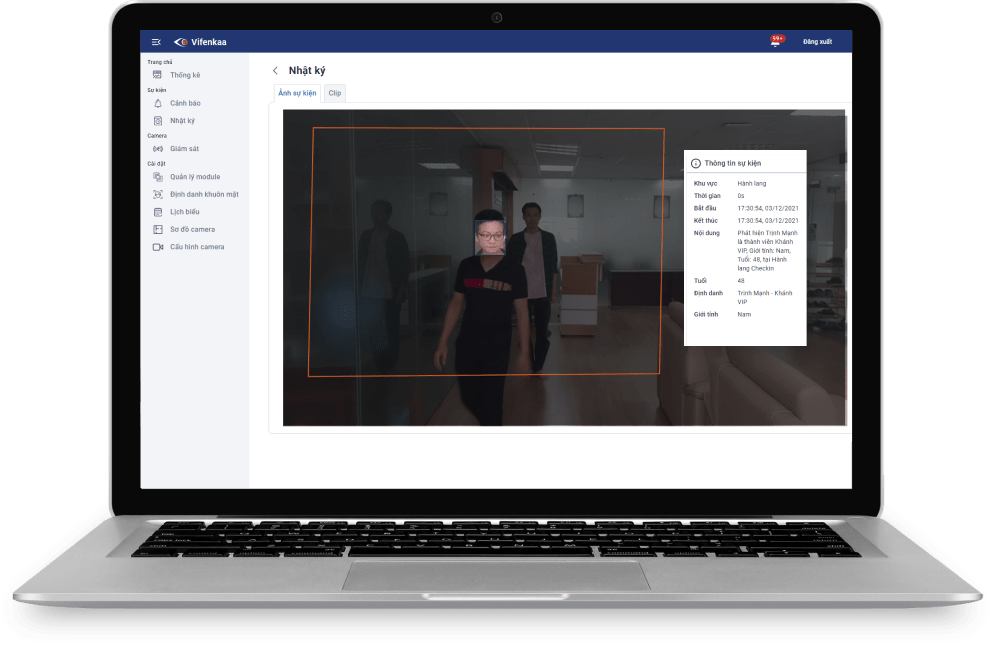This screenshot has width=990, height=645.
Task: Select the Định danh khuôn mặt face icon
Action: pos(157,194)
